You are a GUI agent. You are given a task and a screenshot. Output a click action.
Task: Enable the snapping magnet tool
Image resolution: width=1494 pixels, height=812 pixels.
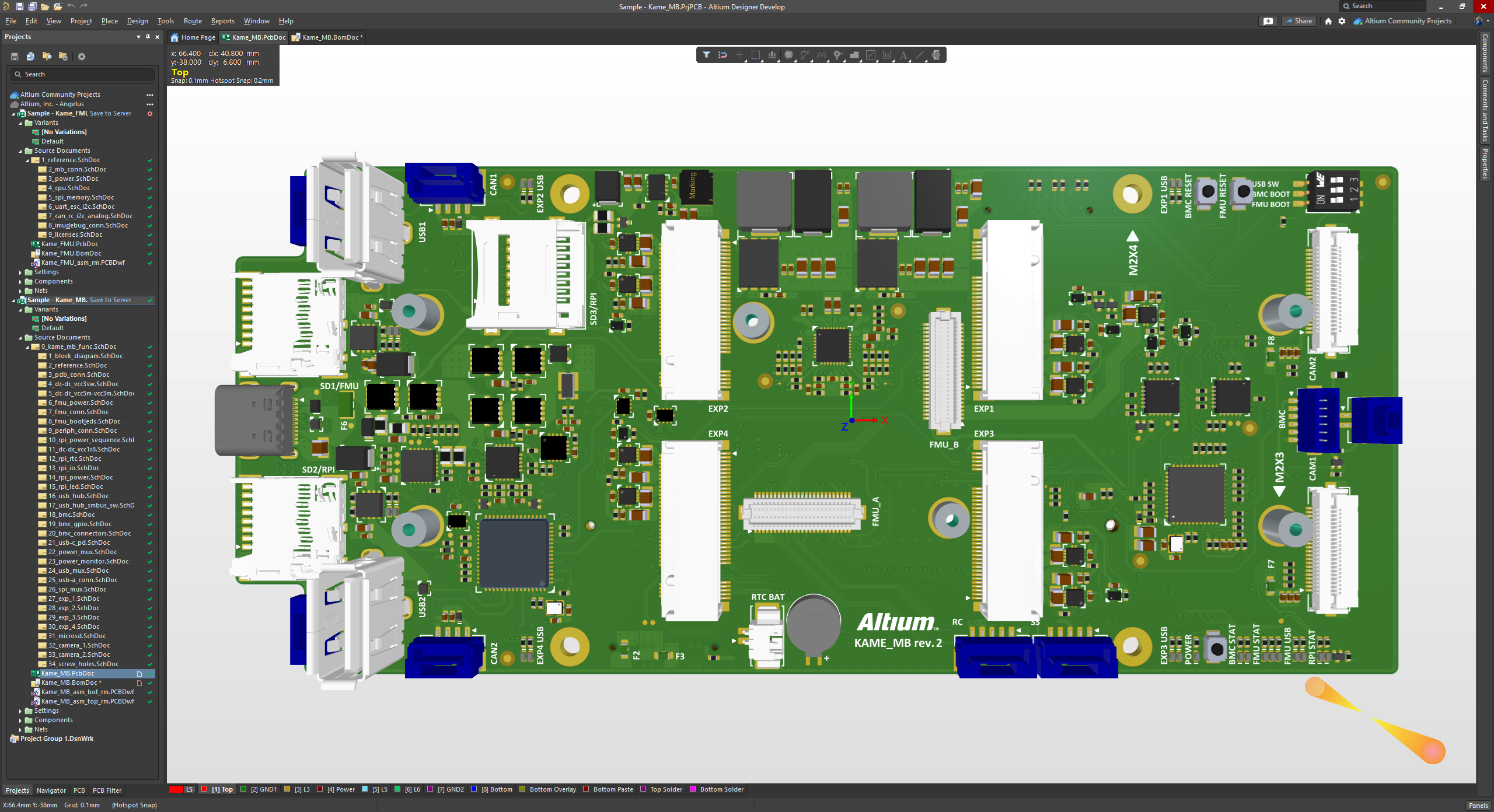[x=722, y=55]
